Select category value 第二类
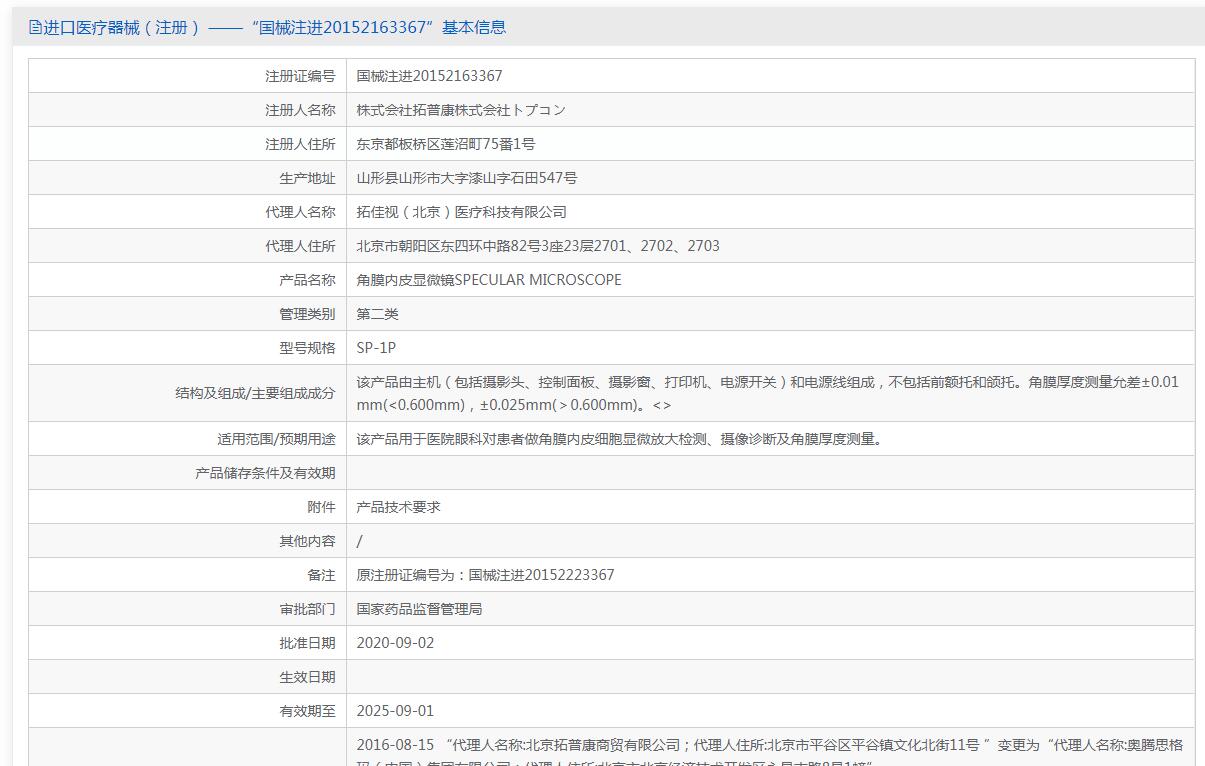Image resolution: width=1205 pixels, height=766 pixels. (x=378, y=314)
